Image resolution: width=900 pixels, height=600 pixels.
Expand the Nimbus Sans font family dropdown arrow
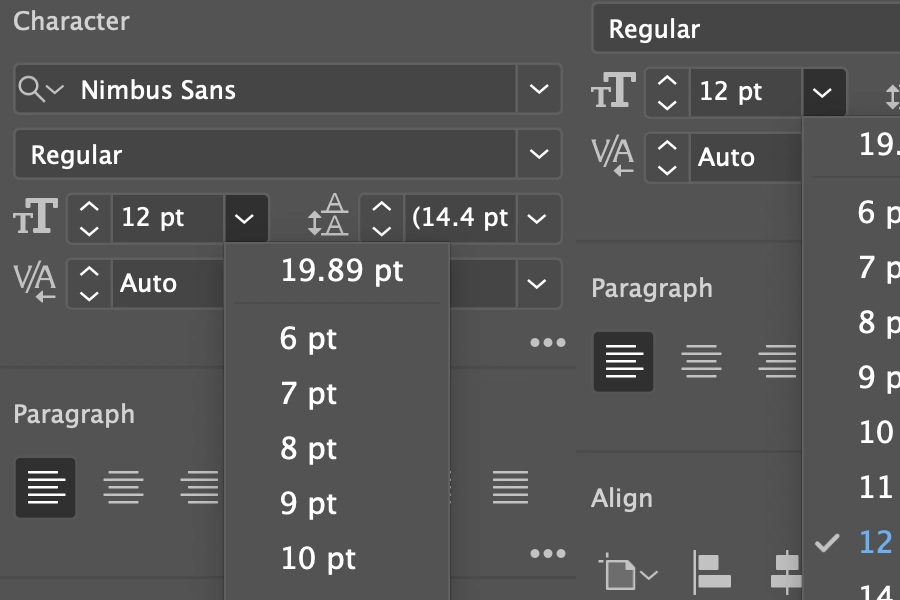click(x=538, y=90)
